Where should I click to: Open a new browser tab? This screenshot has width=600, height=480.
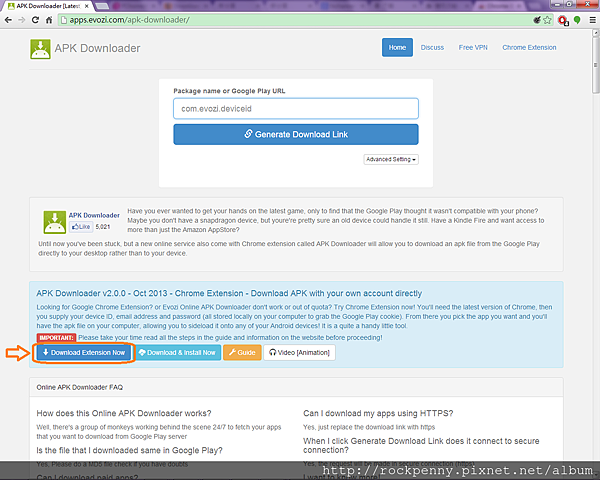coord(101,6)
